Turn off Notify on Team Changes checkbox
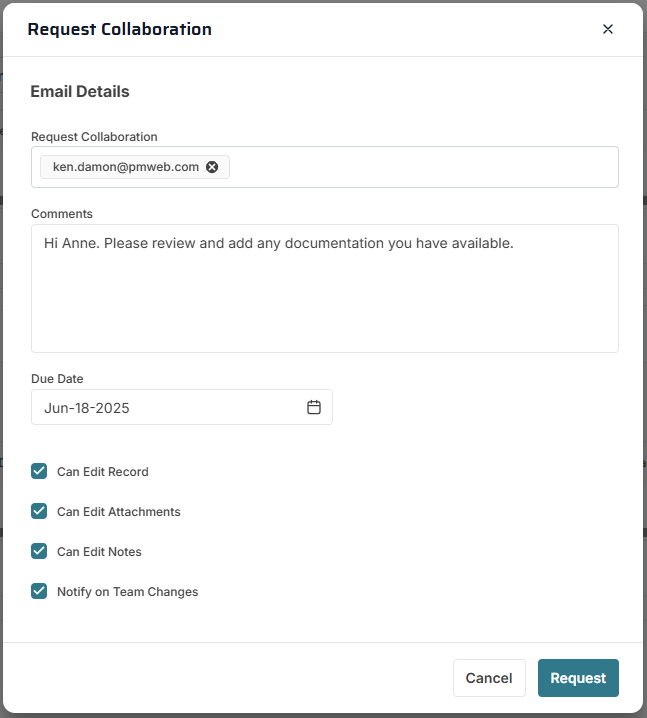 (40, 591)
